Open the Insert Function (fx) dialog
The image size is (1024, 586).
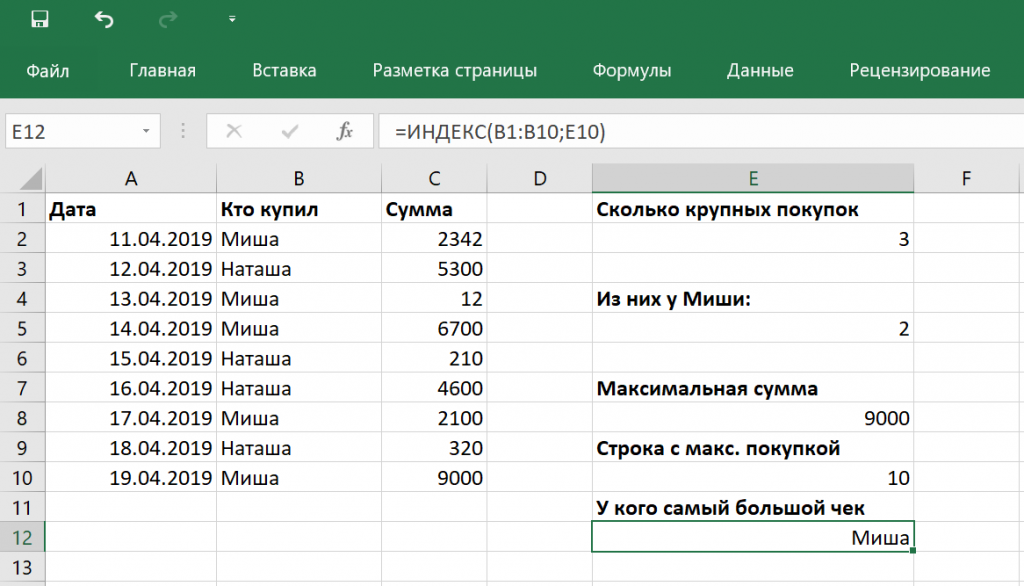tap(345, 130)
